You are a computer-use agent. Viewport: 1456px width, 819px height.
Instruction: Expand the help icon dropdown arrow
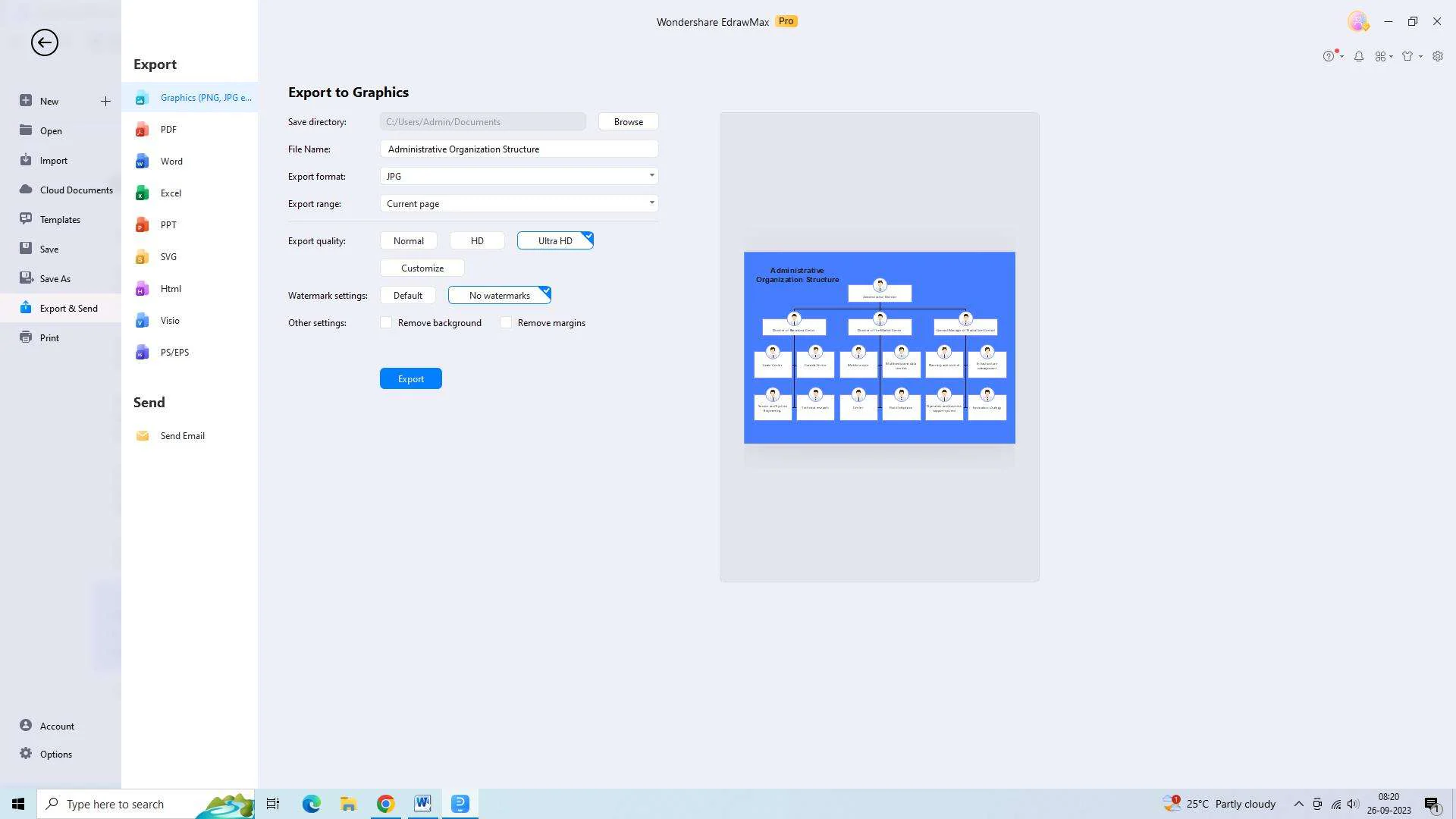tap(1342, 56)
